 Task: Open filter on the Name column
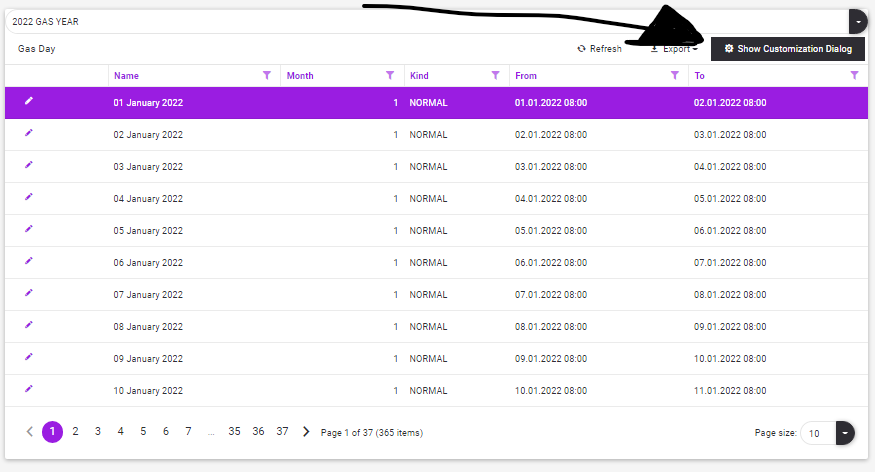click(266, 75)
